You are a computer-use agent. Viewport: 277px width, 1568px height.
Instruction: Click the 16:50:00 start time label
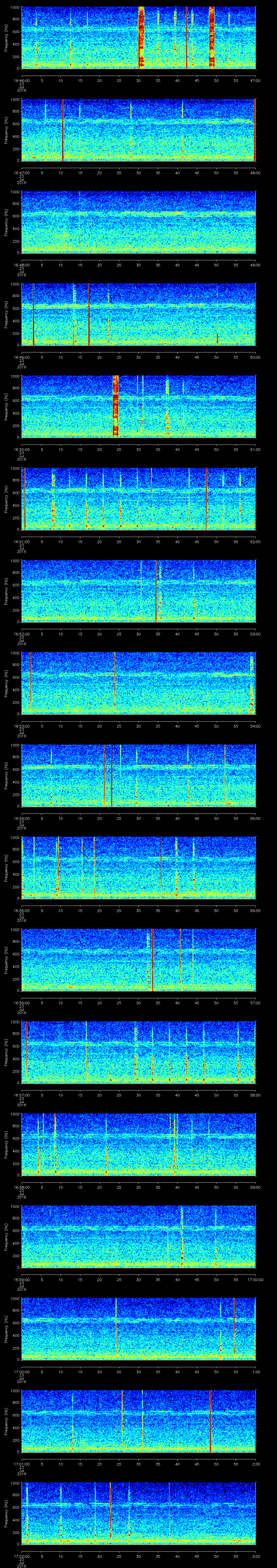pos(22,449)
